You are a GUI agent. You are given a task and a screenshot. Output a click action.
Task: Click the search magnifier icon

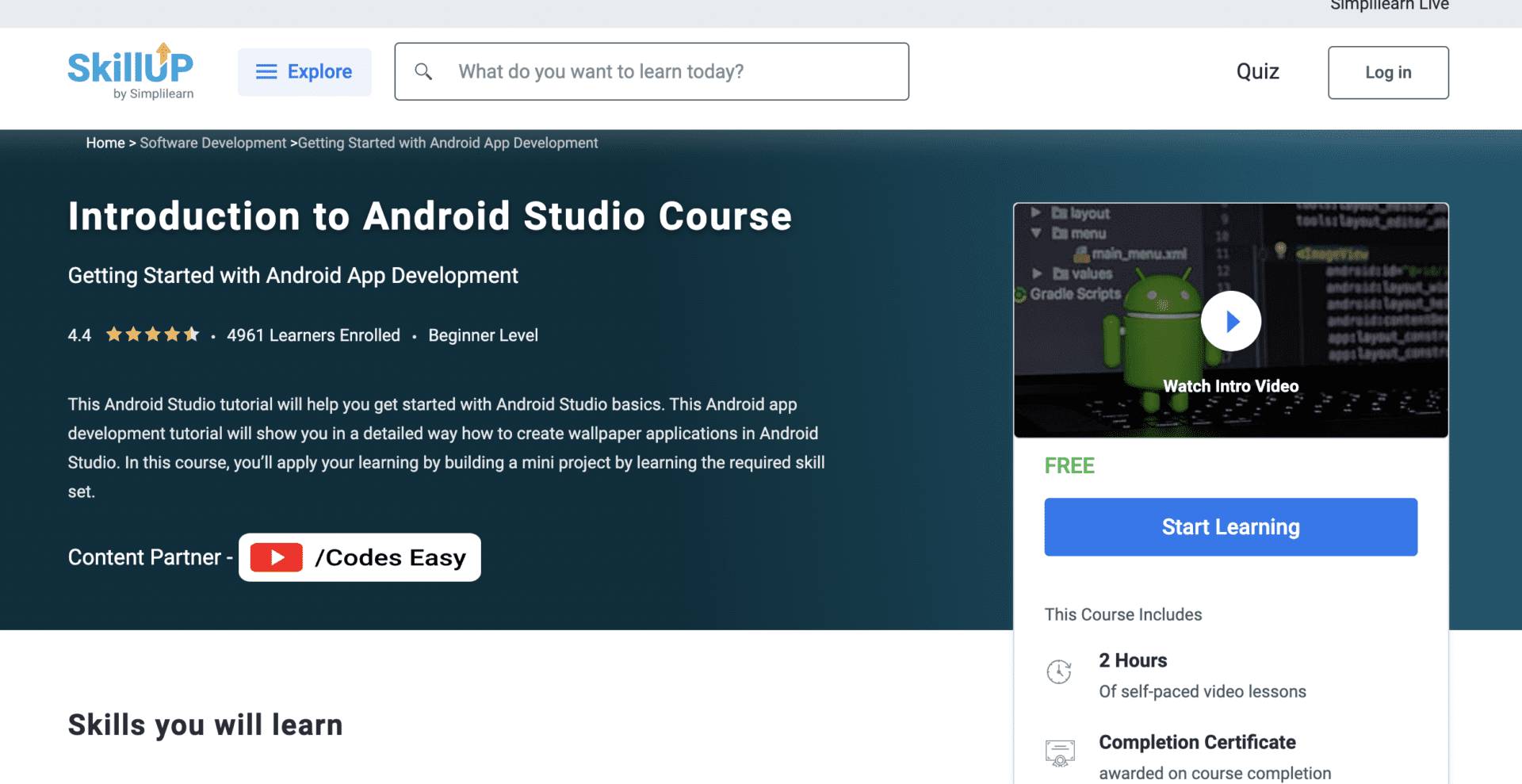(424, 71)
